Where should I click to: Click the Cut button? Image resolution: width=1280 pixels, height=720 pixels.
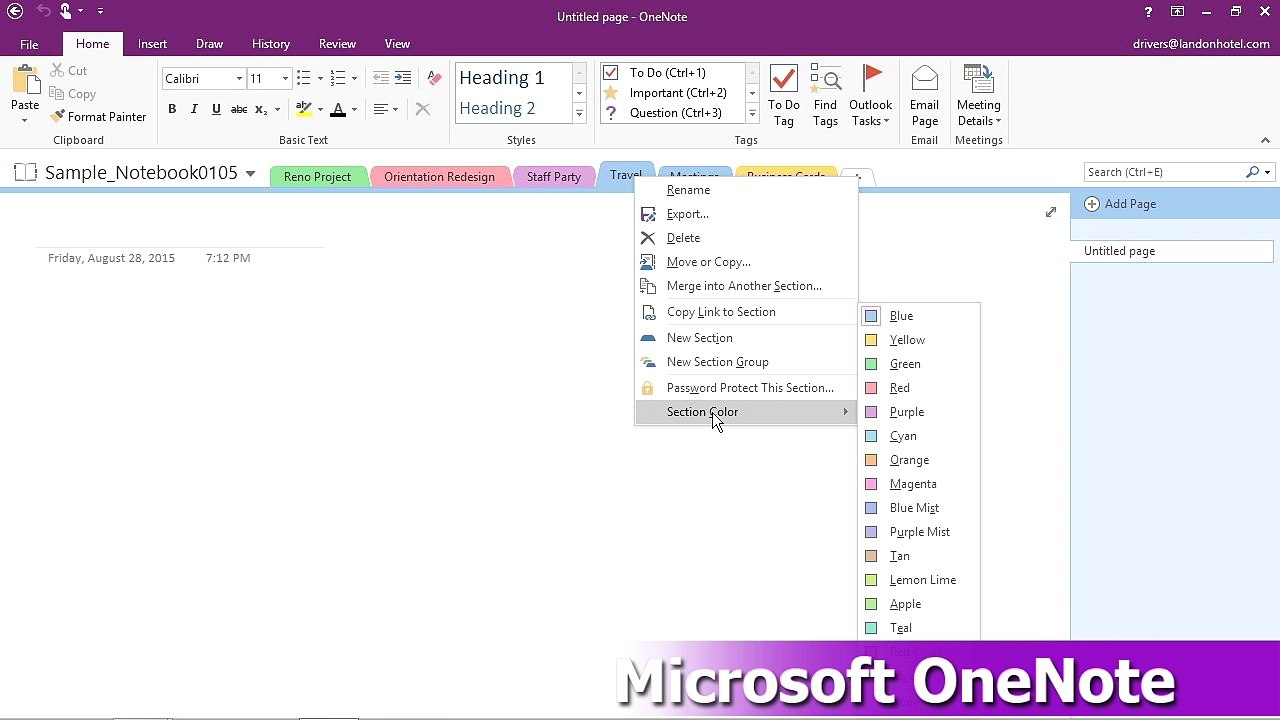click(x=68, y=71)
